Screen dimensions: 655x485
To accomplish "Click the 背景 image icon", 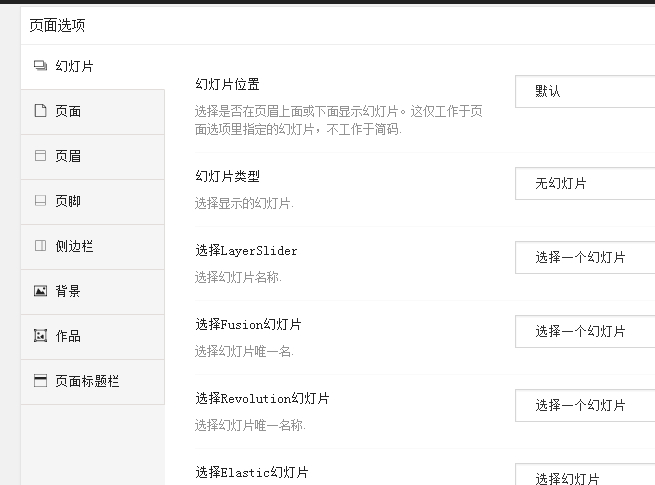I will click(x=41, y=291).
